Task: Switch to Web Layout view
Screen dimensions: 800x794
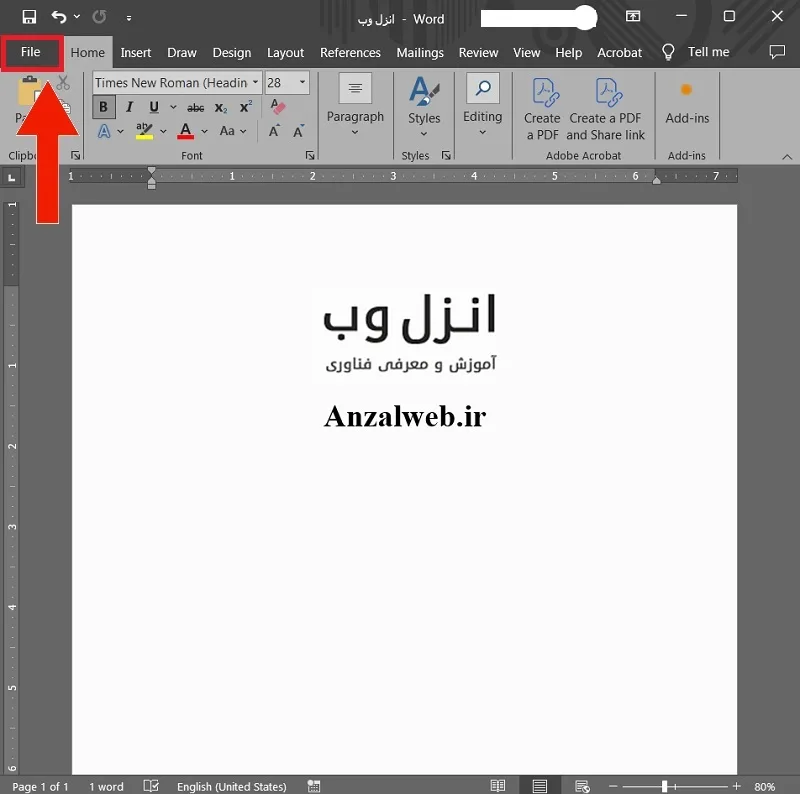Action: [582, 786]
